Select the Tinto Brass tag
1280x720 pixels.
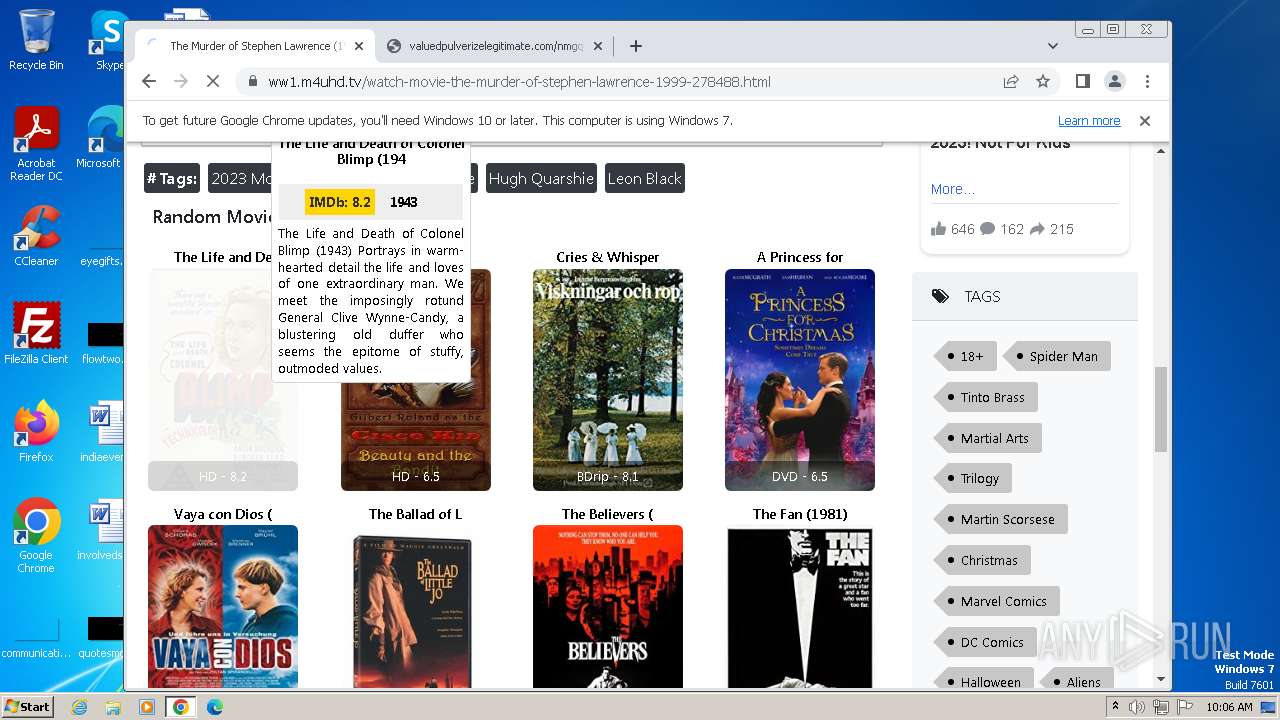(x=986, y=397)
